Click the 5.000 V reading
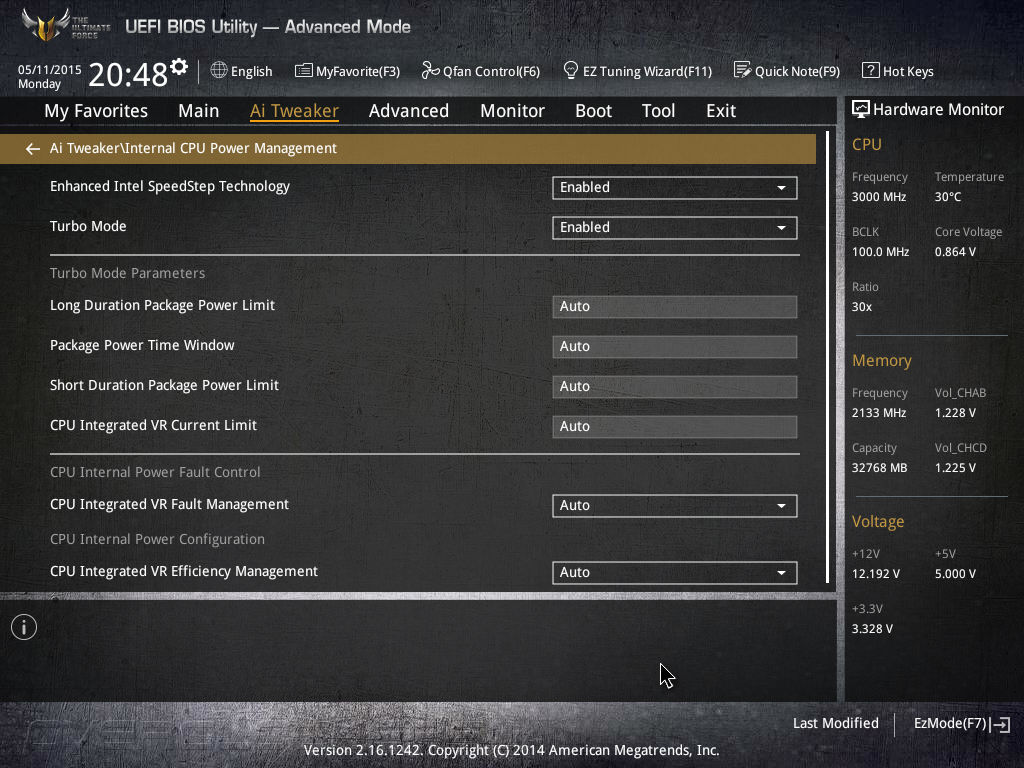Viewport: 1024px width, 768px height. tap(955, 574)
